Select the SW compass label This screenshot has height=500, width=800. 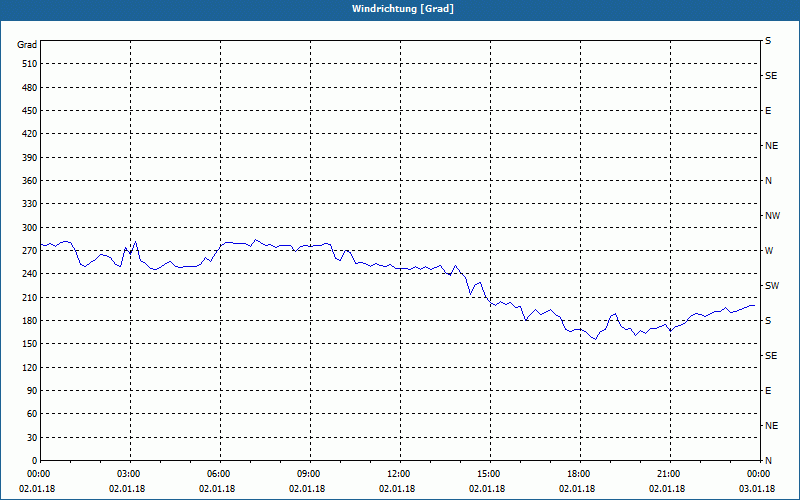772,286
